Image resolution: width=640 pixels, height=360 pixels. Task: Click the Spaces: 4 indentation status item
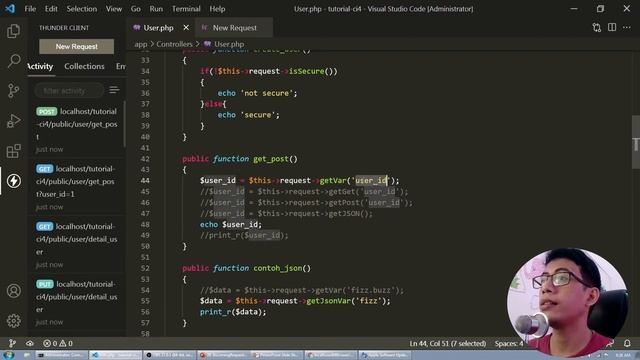click(x=509, y=343)
